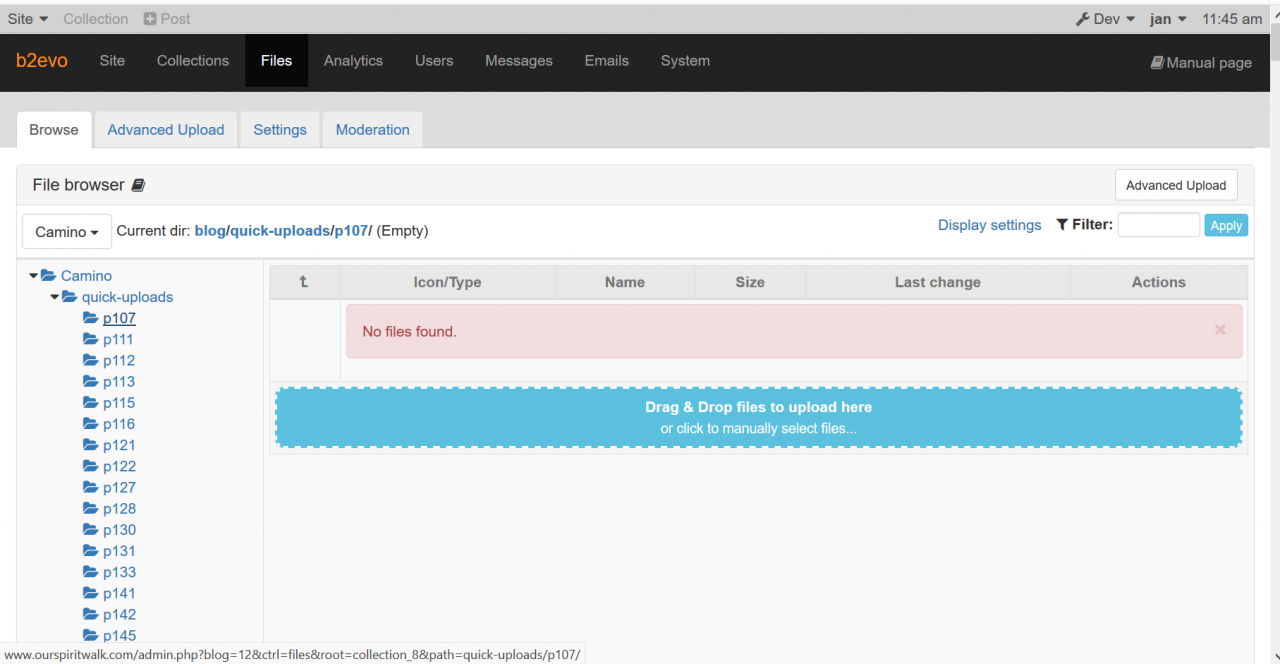Click the plus icon beside Post

point(150,19)
